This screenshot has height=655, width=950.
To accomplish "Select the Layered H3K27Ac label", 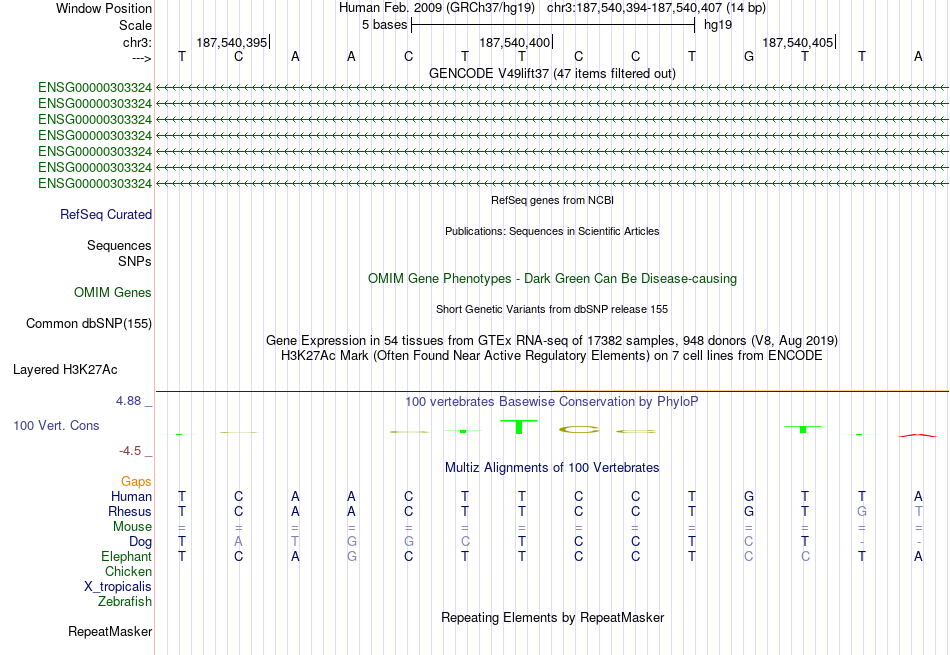I will (x=65, y=370).
